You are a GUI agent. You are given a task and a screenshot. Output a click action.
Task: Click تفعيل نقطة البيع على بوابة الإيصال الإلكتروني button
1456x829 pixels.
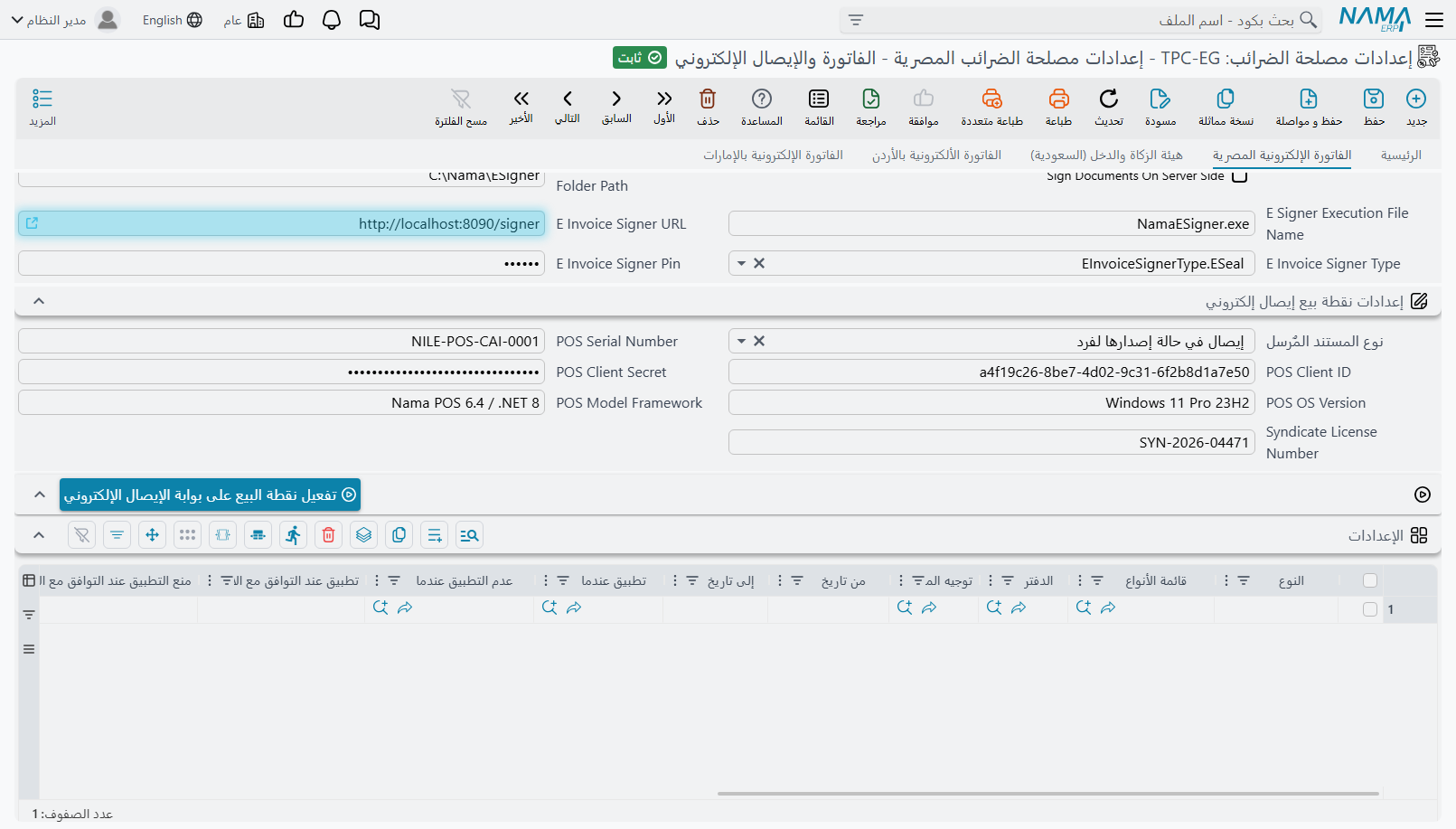point(210,495)
